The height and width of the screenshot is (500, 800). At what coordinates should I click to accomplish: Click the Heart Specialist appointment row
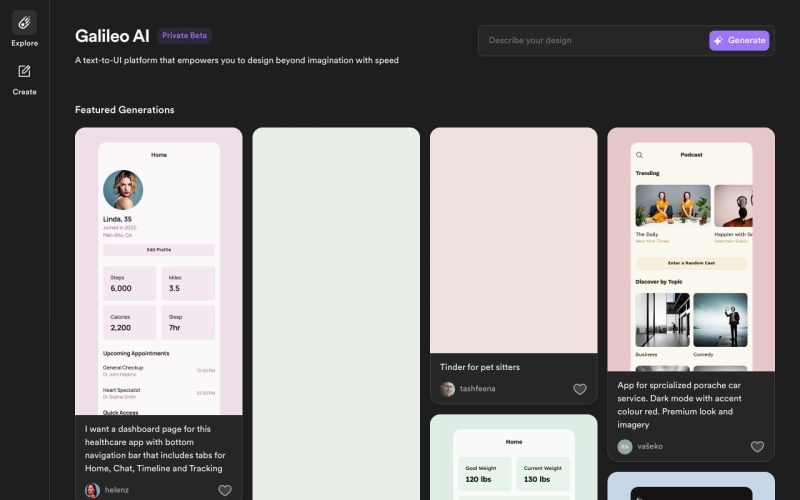[159, 393]
